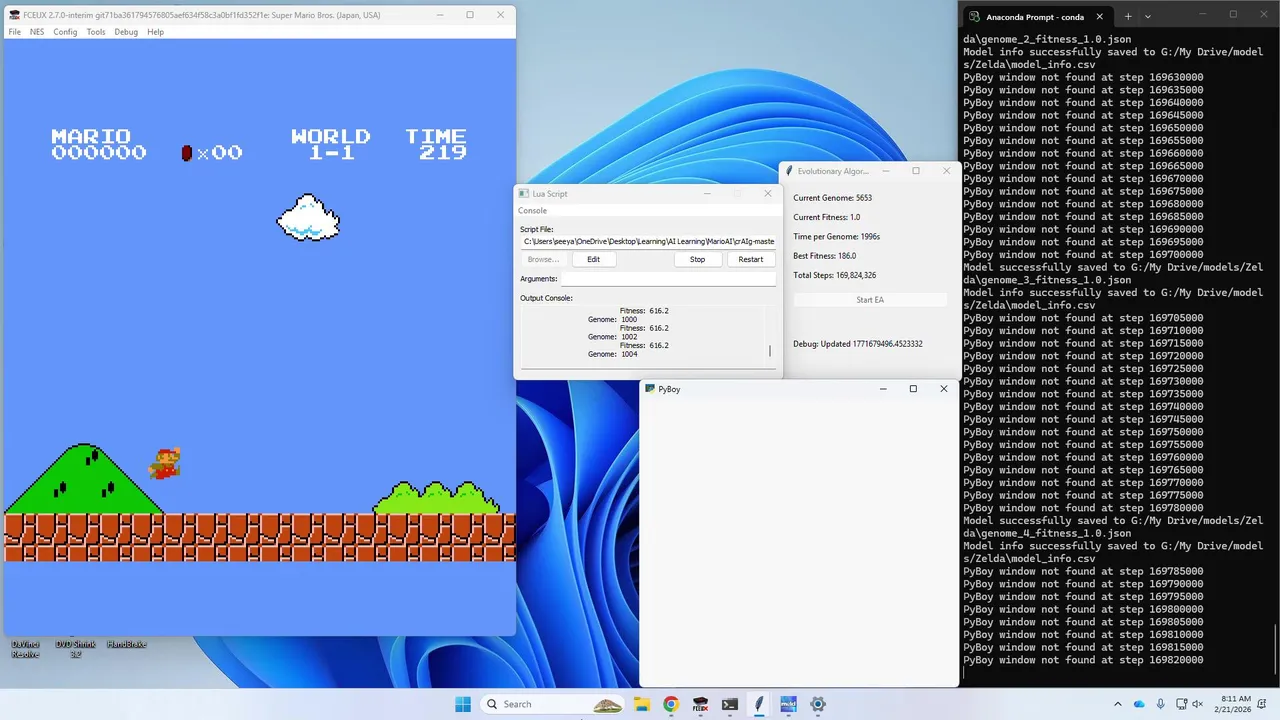Open the NES menu in FCEUX
1280x720 pixels.
[x=37, y=32]
